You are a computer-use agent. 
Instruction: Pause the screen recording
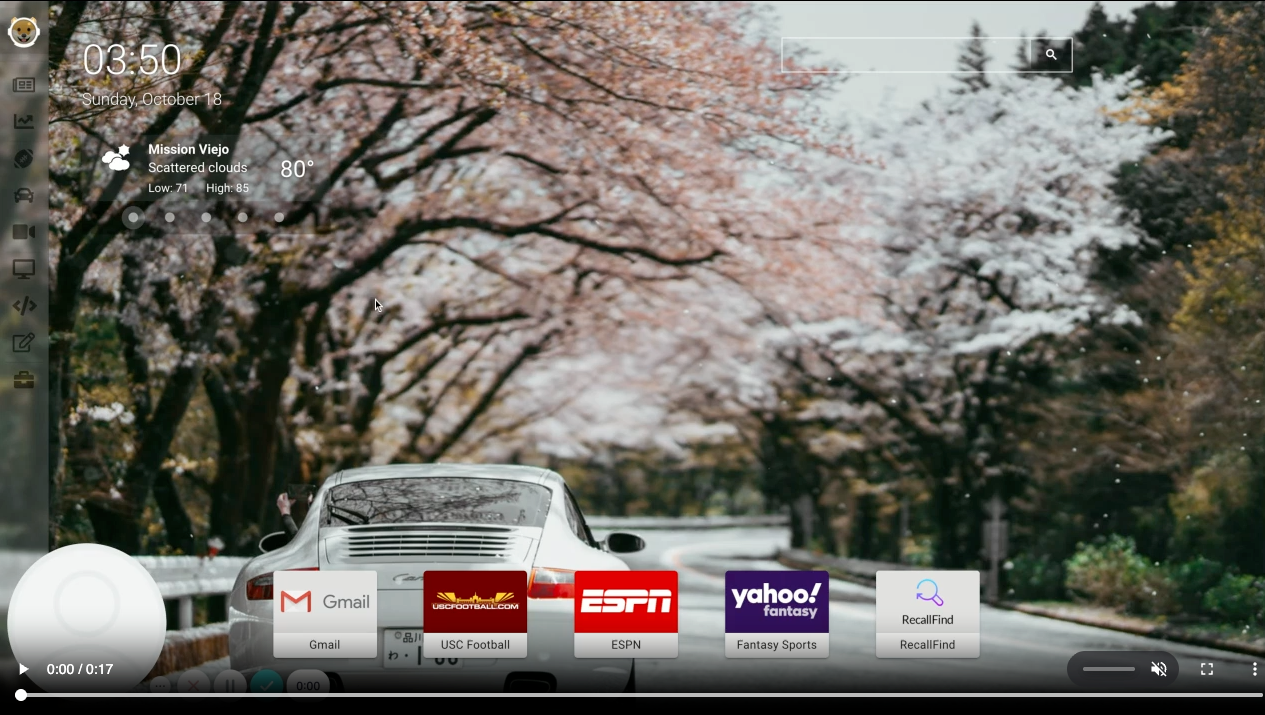tap(230, 686)
